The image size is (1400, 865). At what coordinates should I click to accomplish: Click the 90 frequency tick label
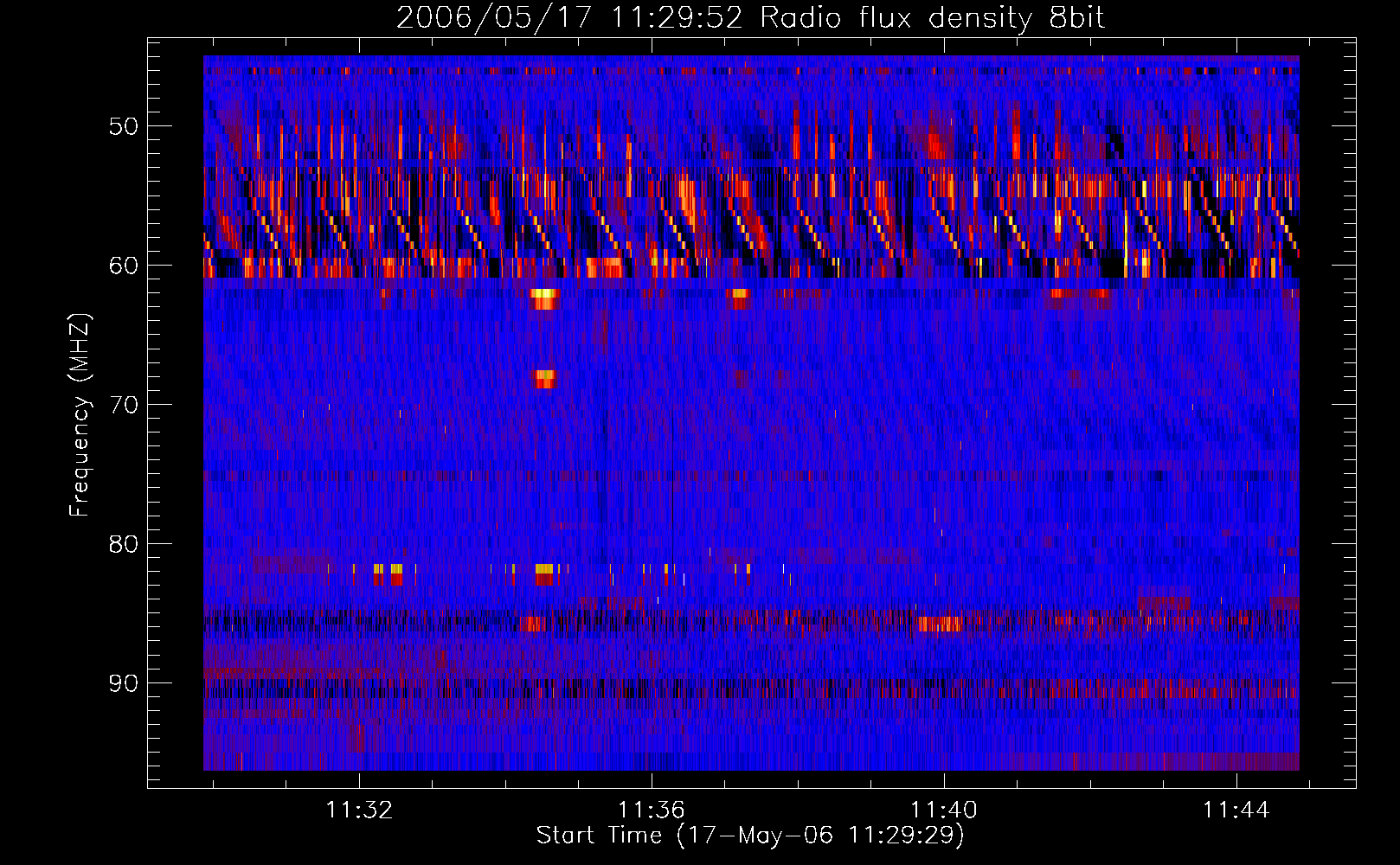point(123,683)
